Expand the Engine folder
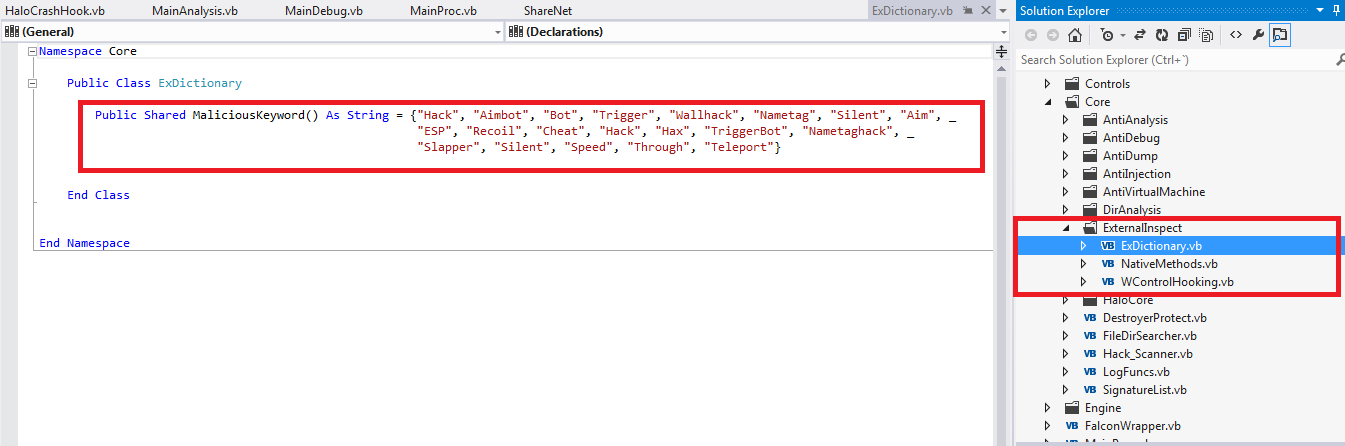The height and width of the screenshot is (446, 1345). click(x=1048, y=408)
